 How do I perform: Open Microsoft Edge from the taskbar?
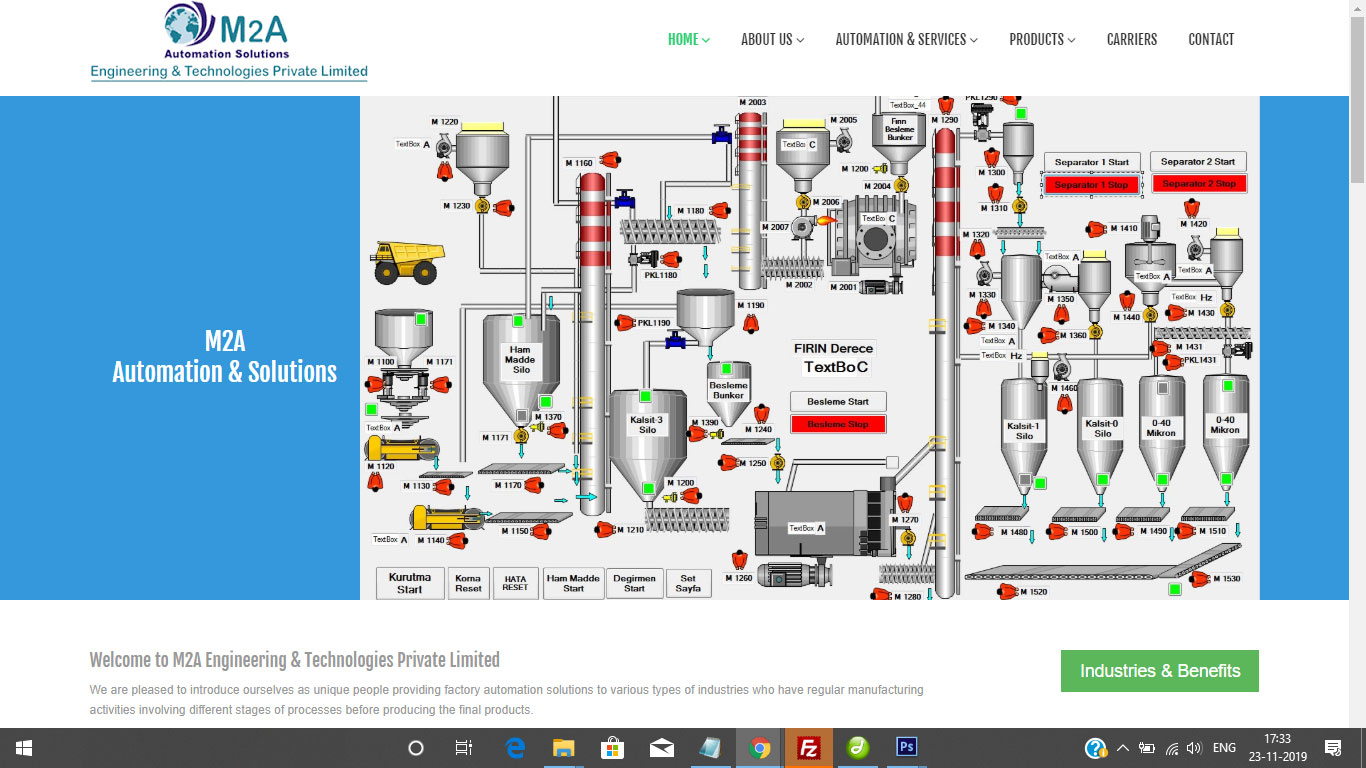tap(515, 748)
